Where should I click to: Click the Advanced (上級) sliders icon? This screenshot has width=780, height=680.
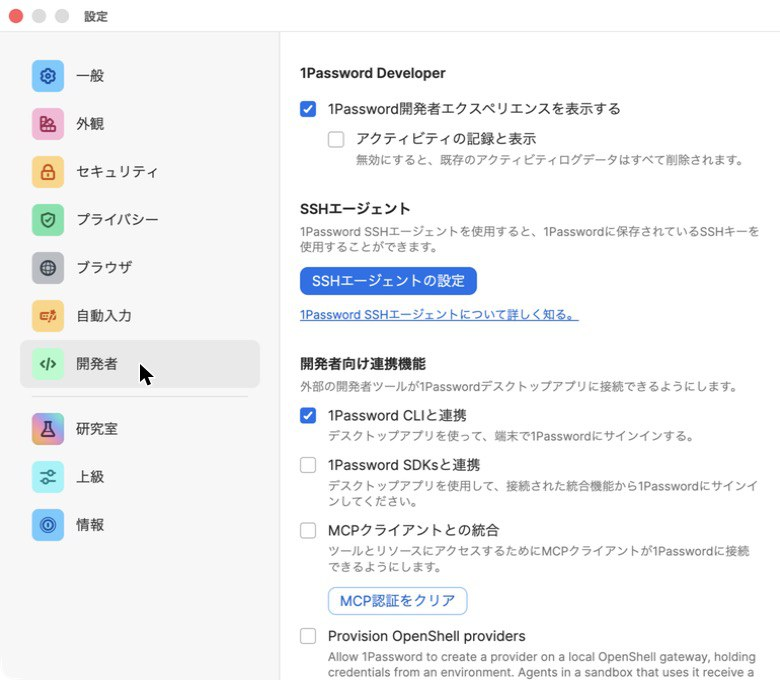pyautogui.click(x=48, y=477)
